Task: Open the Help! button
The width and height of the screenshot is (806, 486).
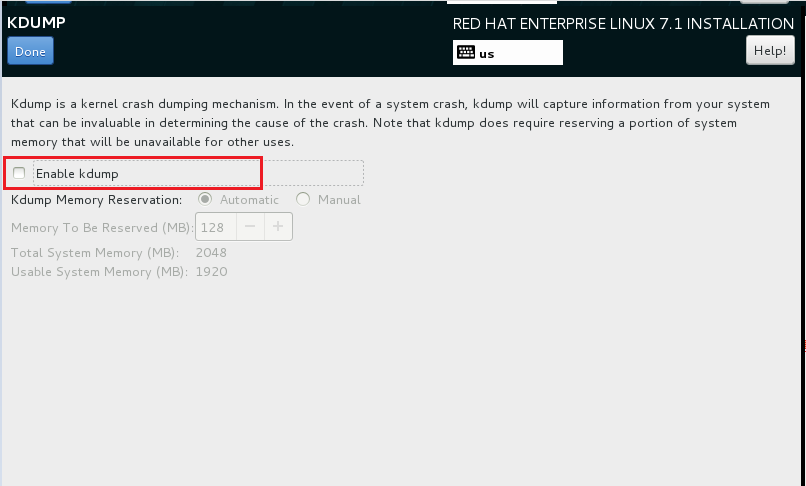Action: tap(770, 50)
